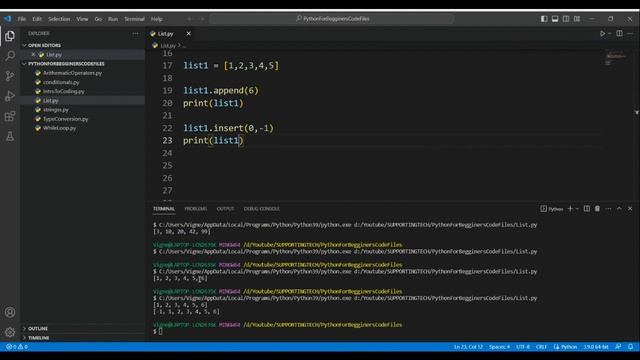The height and width of the screenshot is (360, 640).
Task: Close the terminal panel
Action: click(x=630, y=209)
